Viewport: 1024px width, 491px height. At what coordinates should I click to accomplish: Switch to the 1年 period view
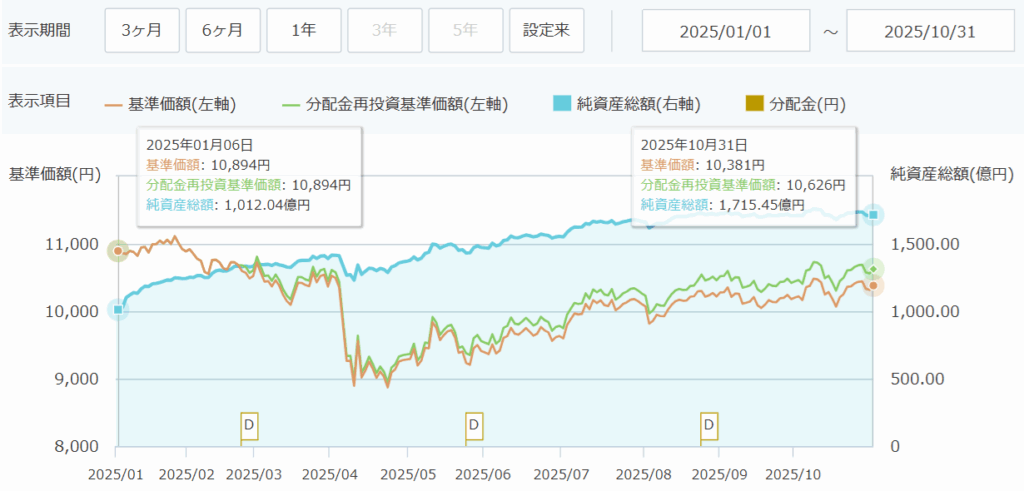click(x=304, y=30)
